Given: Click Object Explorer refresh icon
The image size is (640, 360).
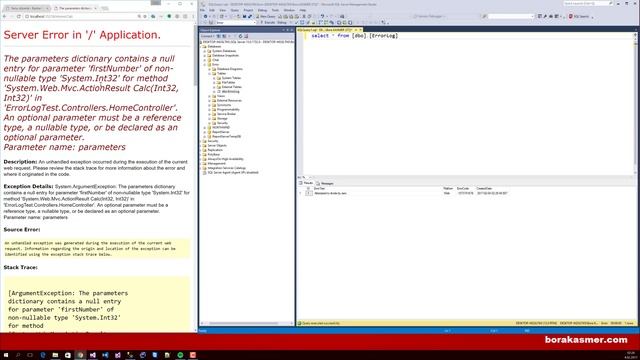Looking at the screenshot, I should click(240, 36).
